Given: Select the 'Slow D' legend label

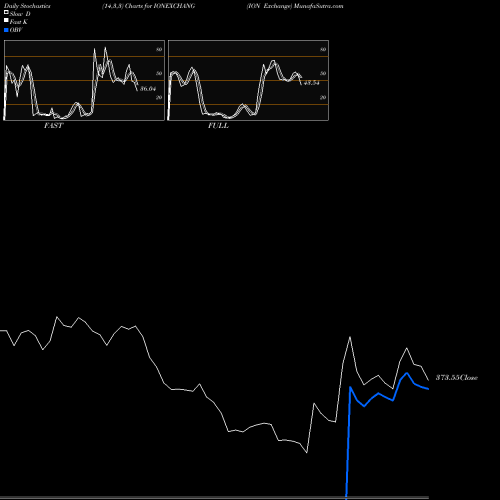Looking at the screenshot, I should [20, 14].
